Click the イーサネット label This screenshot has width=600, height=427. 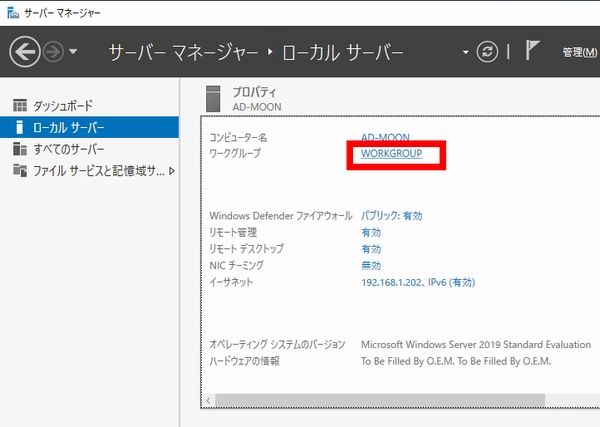coord(231,282)
